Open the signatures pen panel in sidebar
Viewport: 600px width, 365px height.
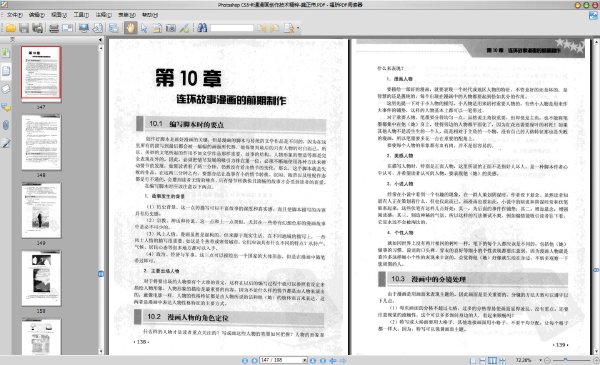pos(6,143)
